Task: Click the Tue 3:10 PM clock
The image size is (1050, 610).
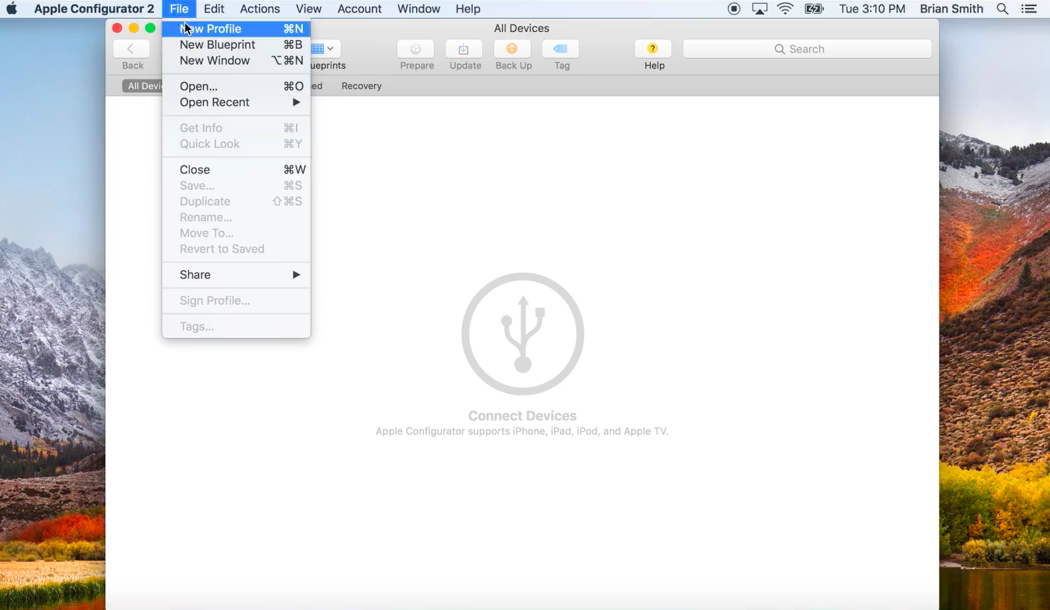Action: click(x=872, y=9)
